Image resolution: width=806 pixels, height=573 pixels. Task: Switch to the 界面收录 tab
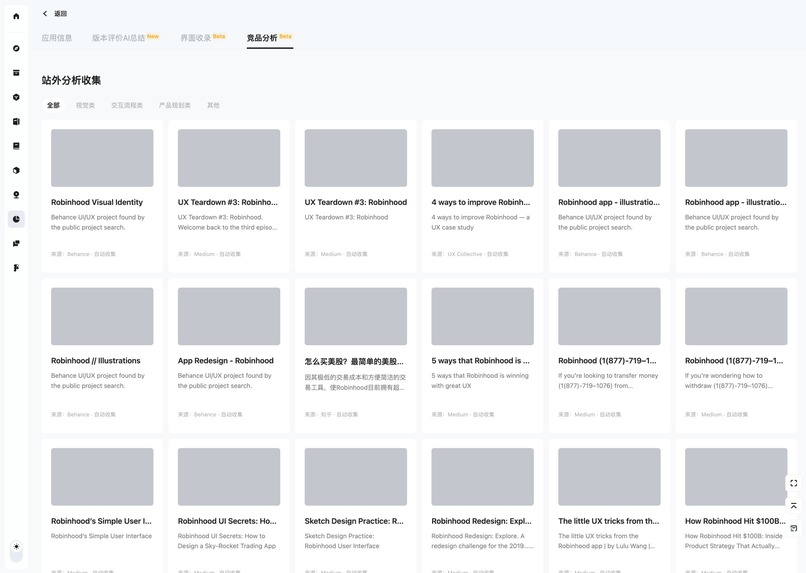[195, 38]
